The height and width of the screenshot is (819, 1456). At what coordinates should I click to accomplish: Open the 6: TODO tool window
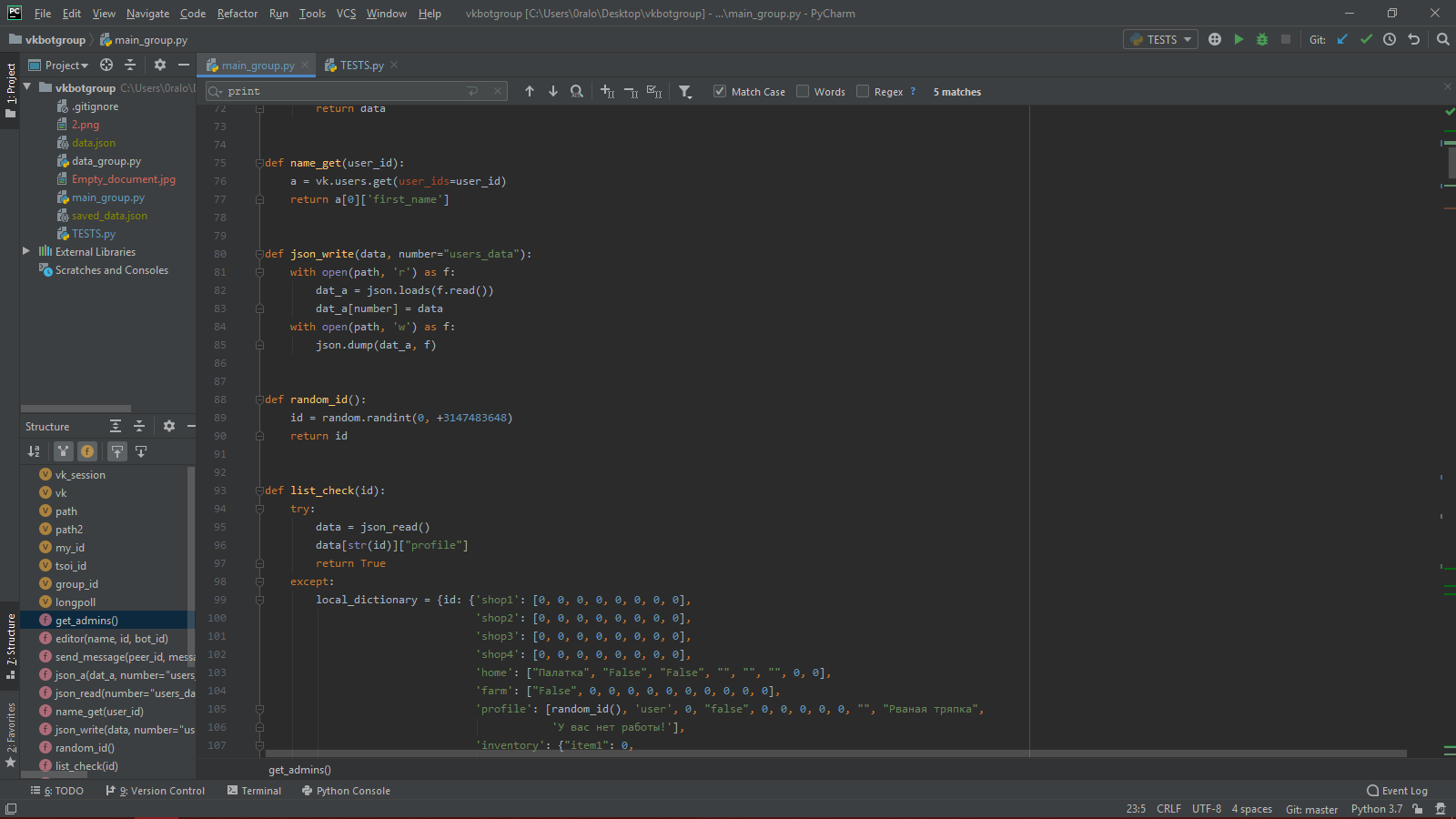click(56, 791)
